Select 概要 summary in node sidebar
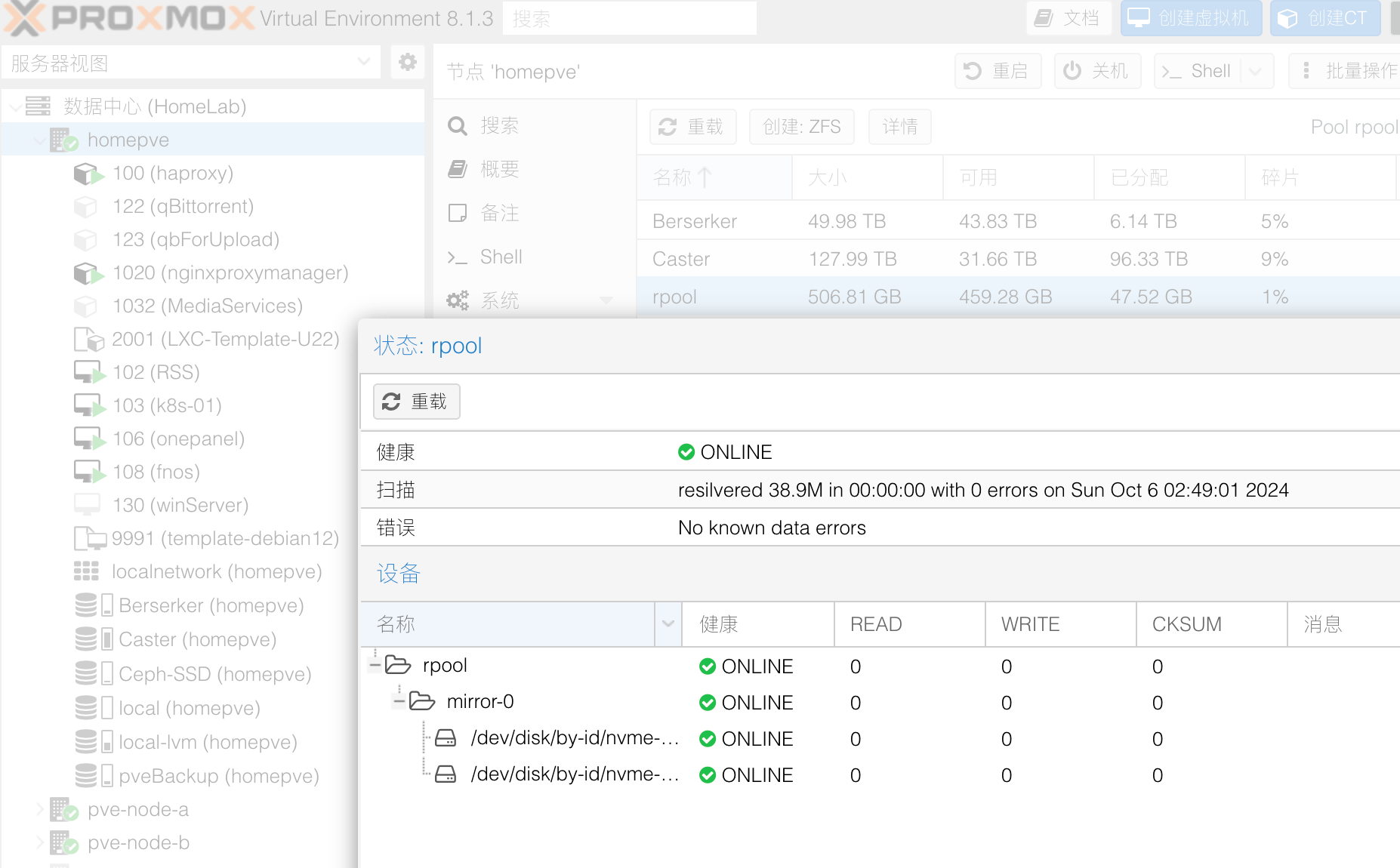1400x868 pixels. click(500, 169)
